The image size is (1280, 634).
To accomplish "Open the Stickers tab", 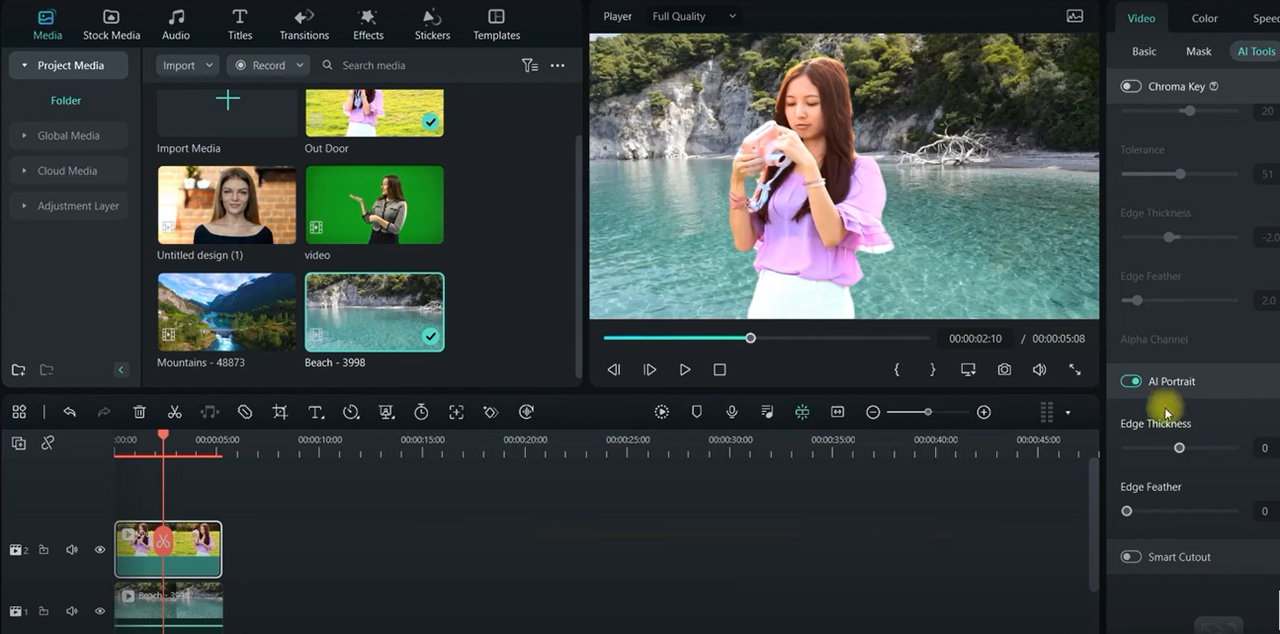I will coord(432,25).
